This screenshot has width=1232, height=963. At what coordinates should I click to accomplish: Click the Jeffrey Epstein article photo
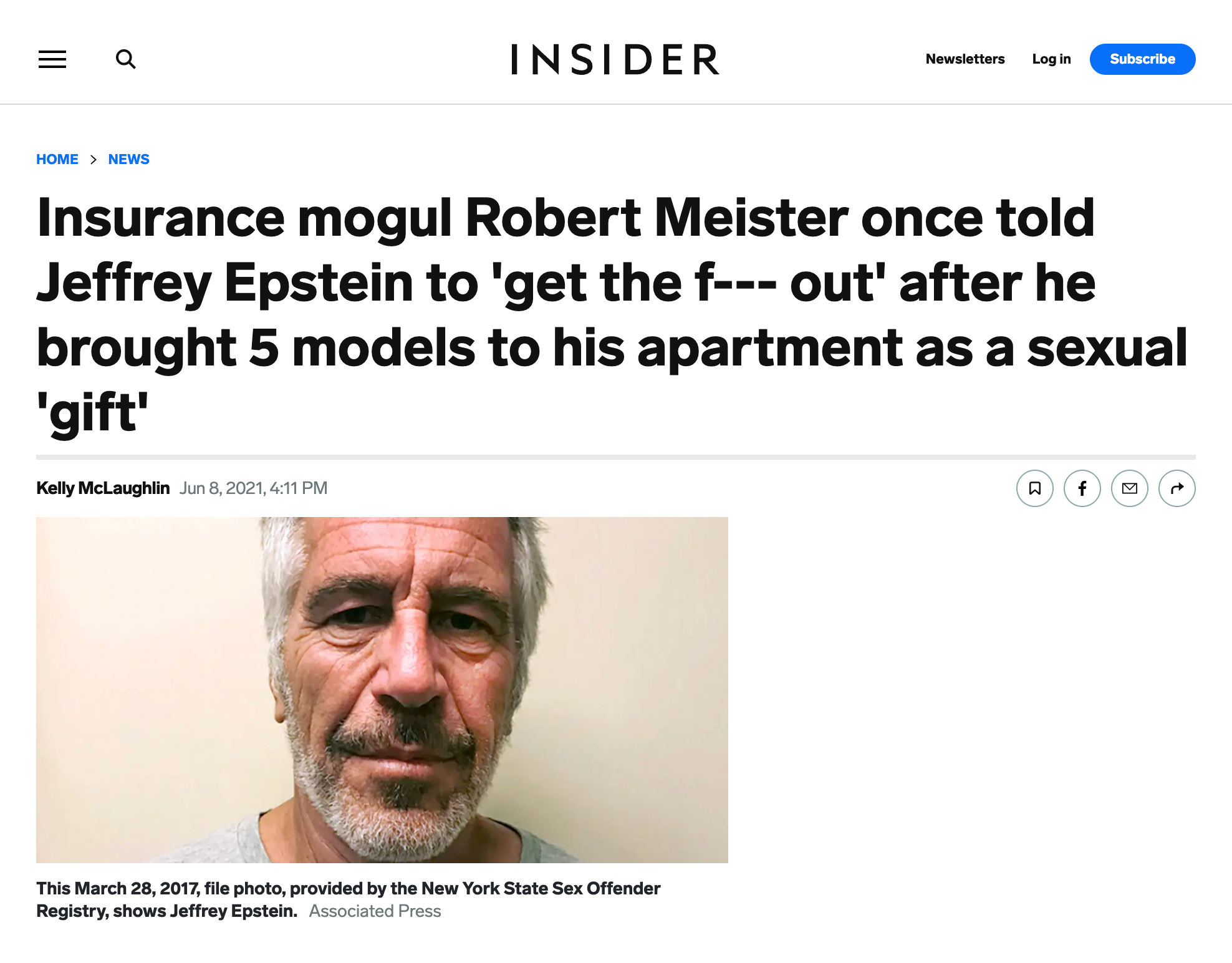pos(382,690)
